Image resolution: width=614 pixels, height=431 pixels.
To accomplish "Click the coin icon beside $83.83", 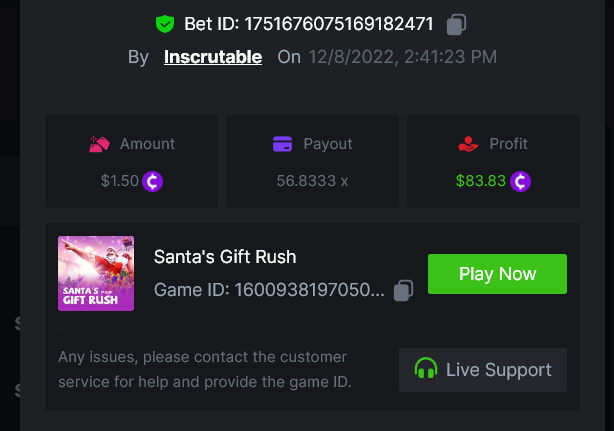I will point(520,182).
